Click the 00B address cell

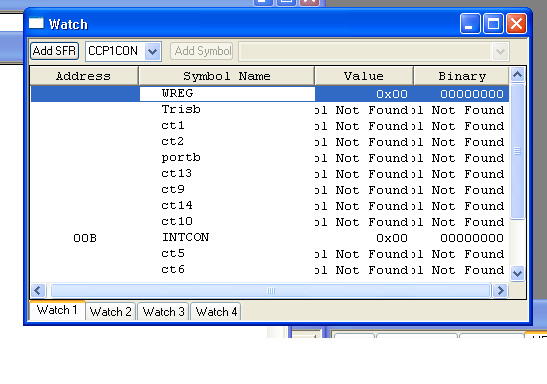click(85, 238)
